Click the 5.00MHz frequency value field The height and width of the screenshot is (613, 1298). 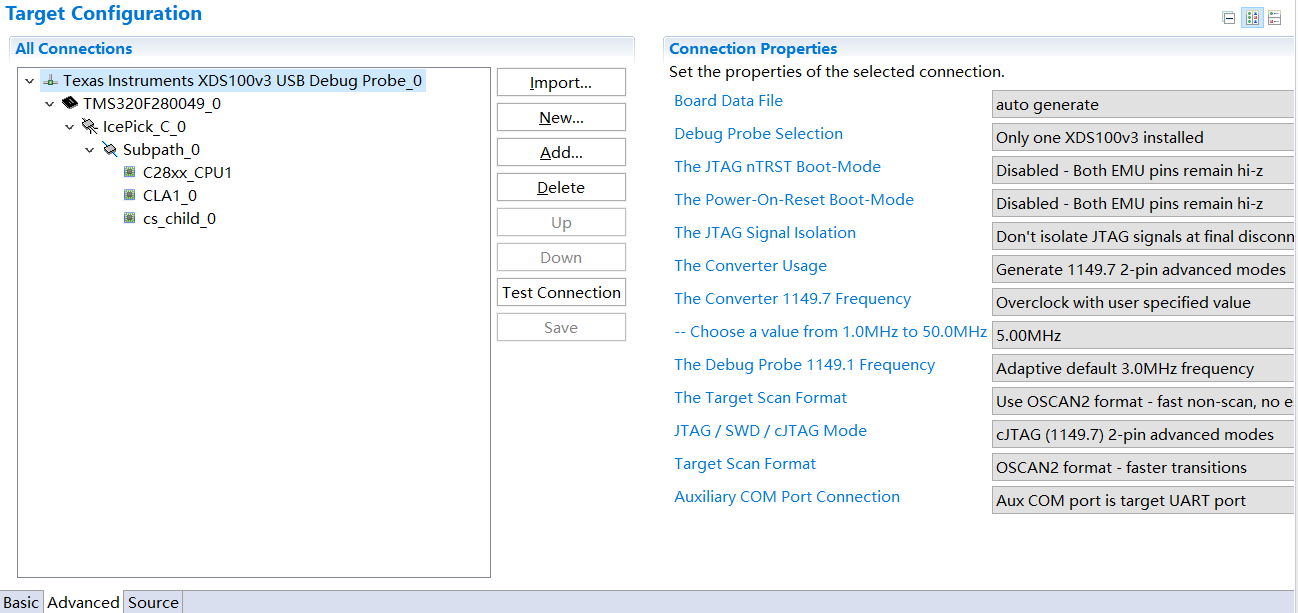click(x=1143, y=336)
